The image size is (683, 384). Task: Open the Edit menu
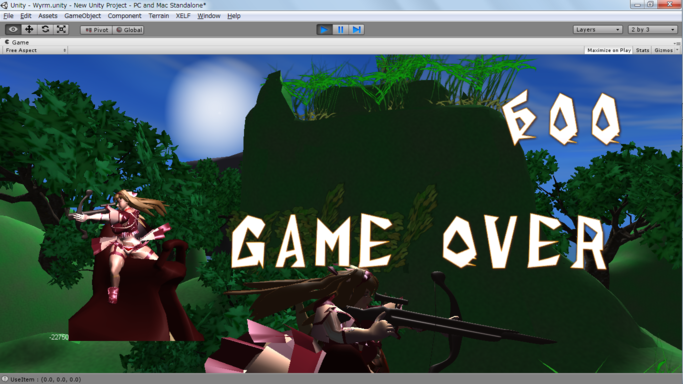click(x=26, y=16)
